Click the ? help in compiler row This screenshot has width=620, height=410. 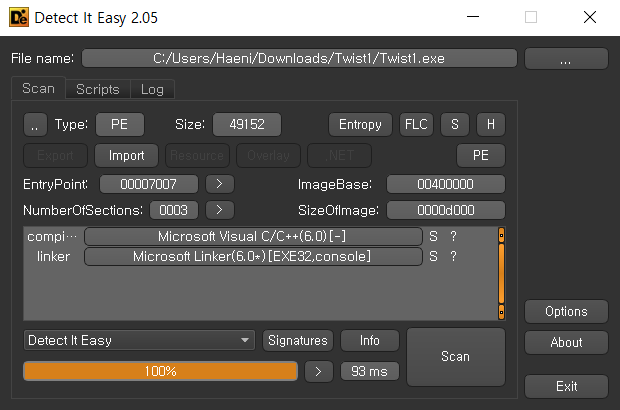(453, 236)
